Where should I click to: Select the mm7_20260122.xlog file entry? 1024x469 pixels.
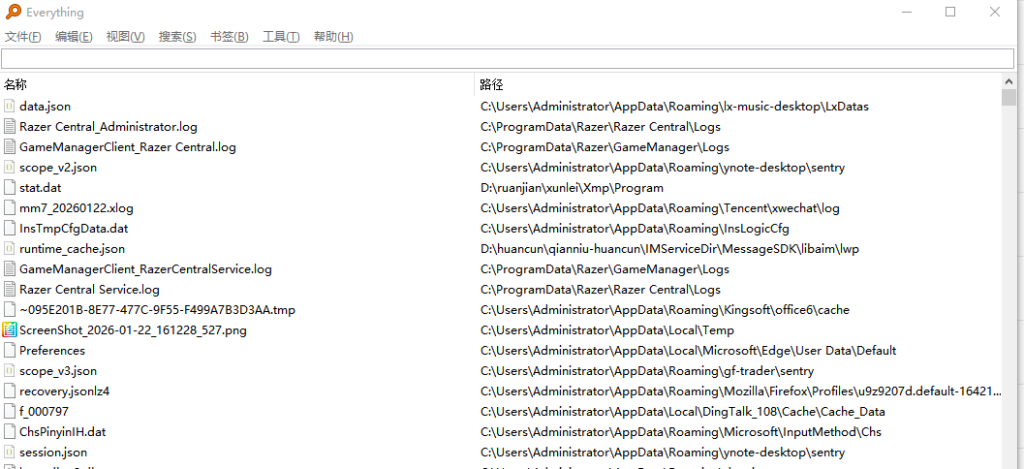(76, 208)
